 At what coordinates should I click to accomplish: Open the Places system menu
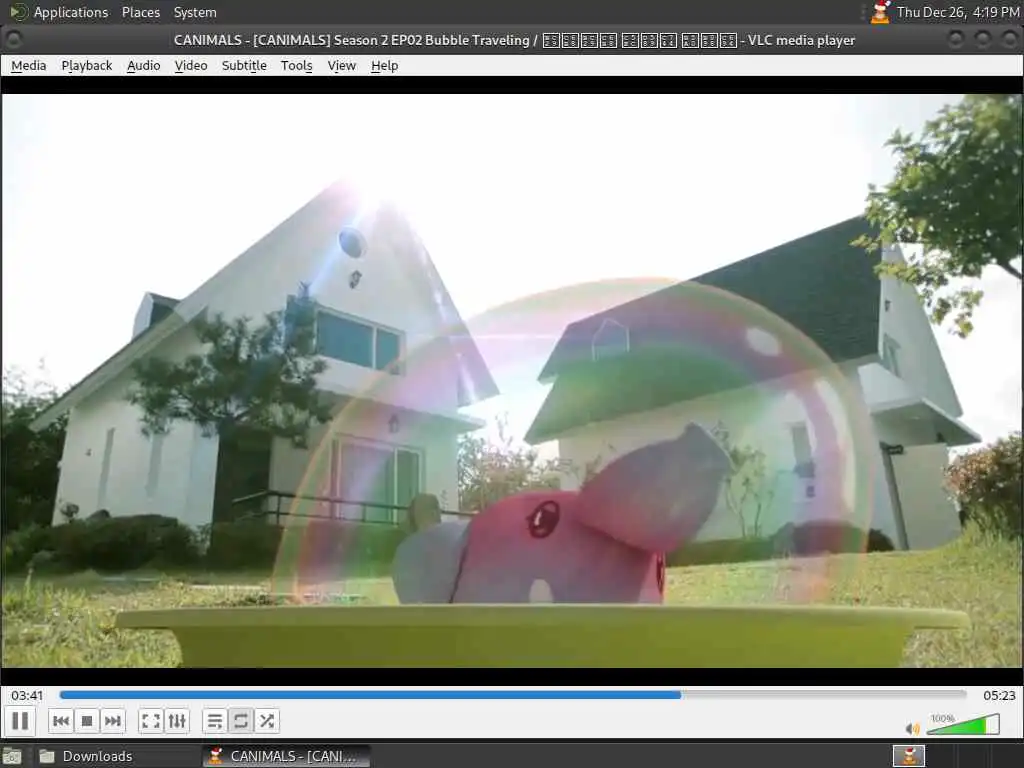(141, 12)
